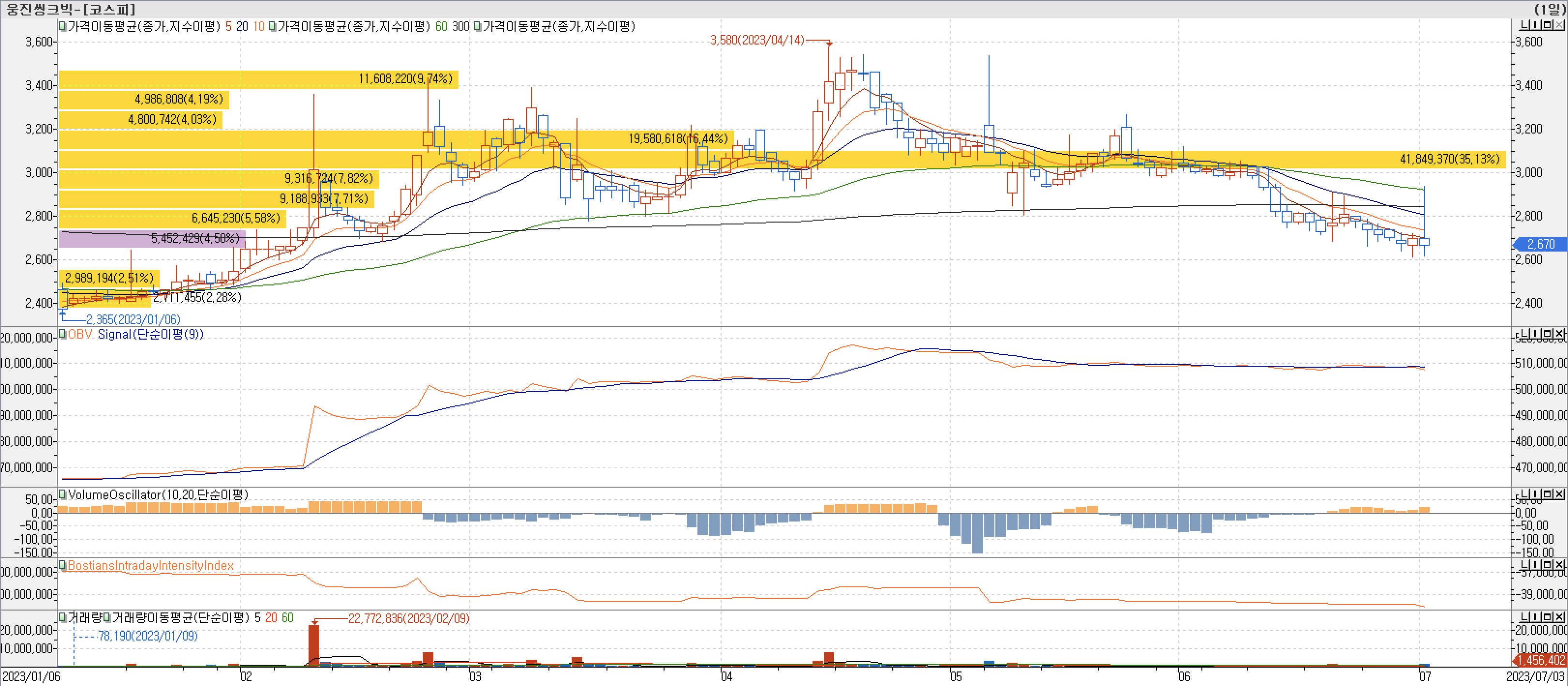Viewport: 1568px width, 686px height.
Task: Toggle the first 가격이동평균 green marker
Action: pyautogui.click(x=62, y=26)
